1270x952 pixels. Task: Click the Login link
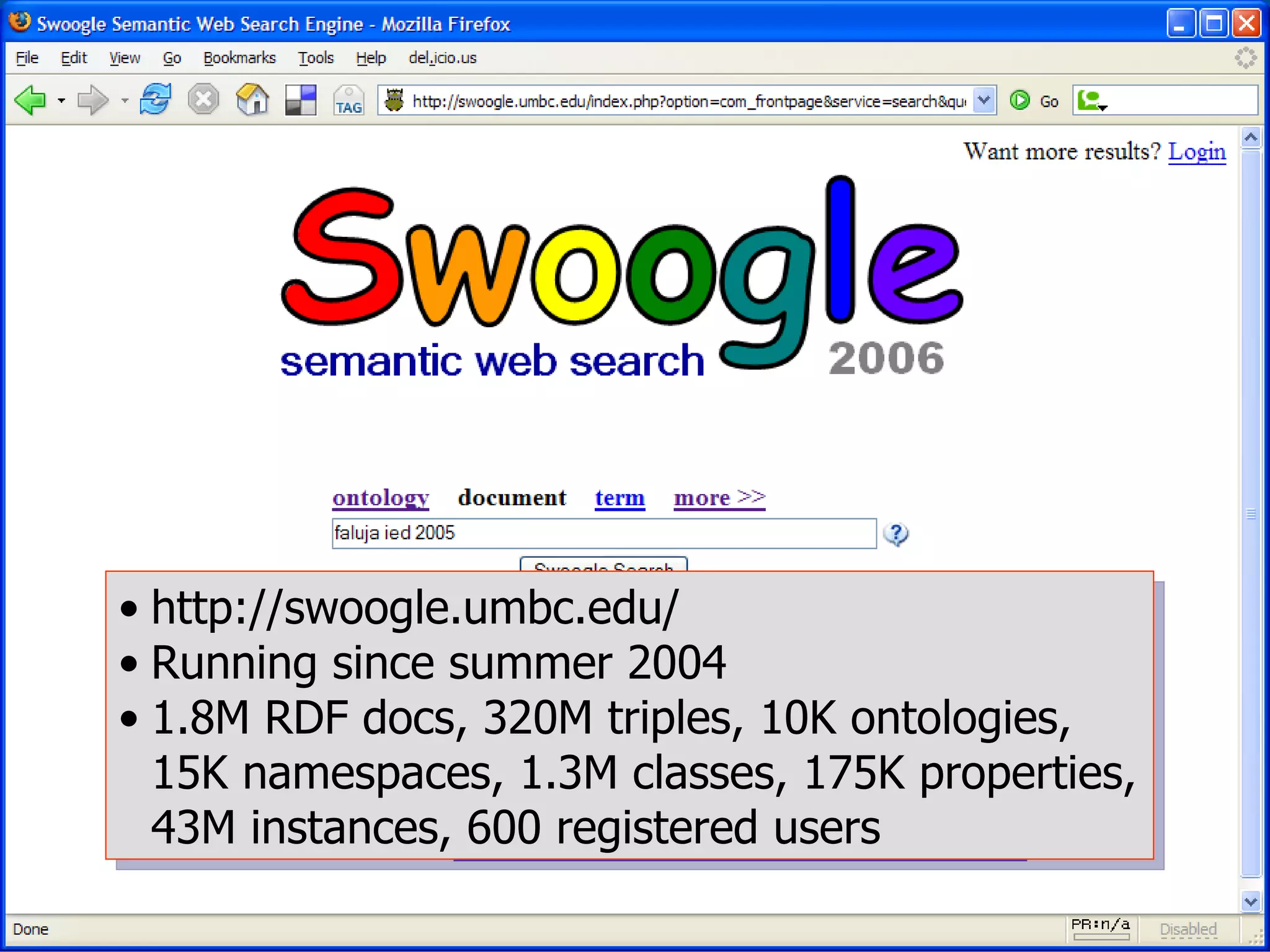tap(1197, 152)
